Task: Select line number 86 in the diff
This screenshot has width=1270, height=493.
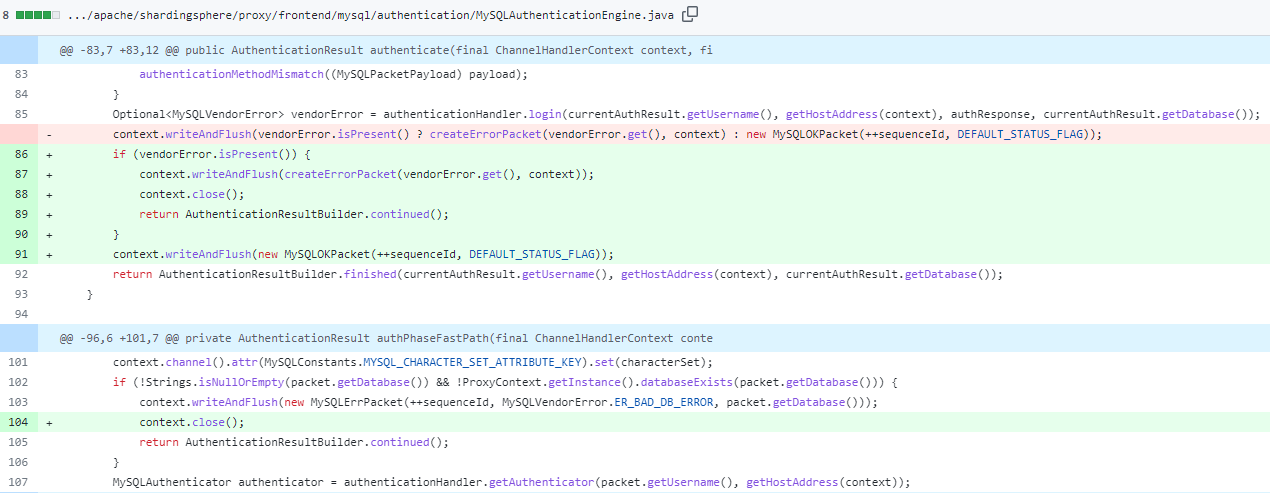Action: click(x=21, y=154)
